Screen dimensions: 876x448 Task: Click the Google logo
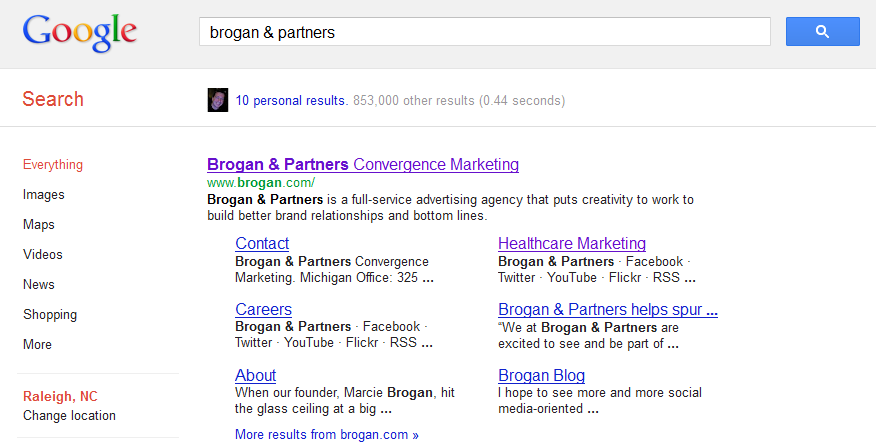click(x=79, y=33)
